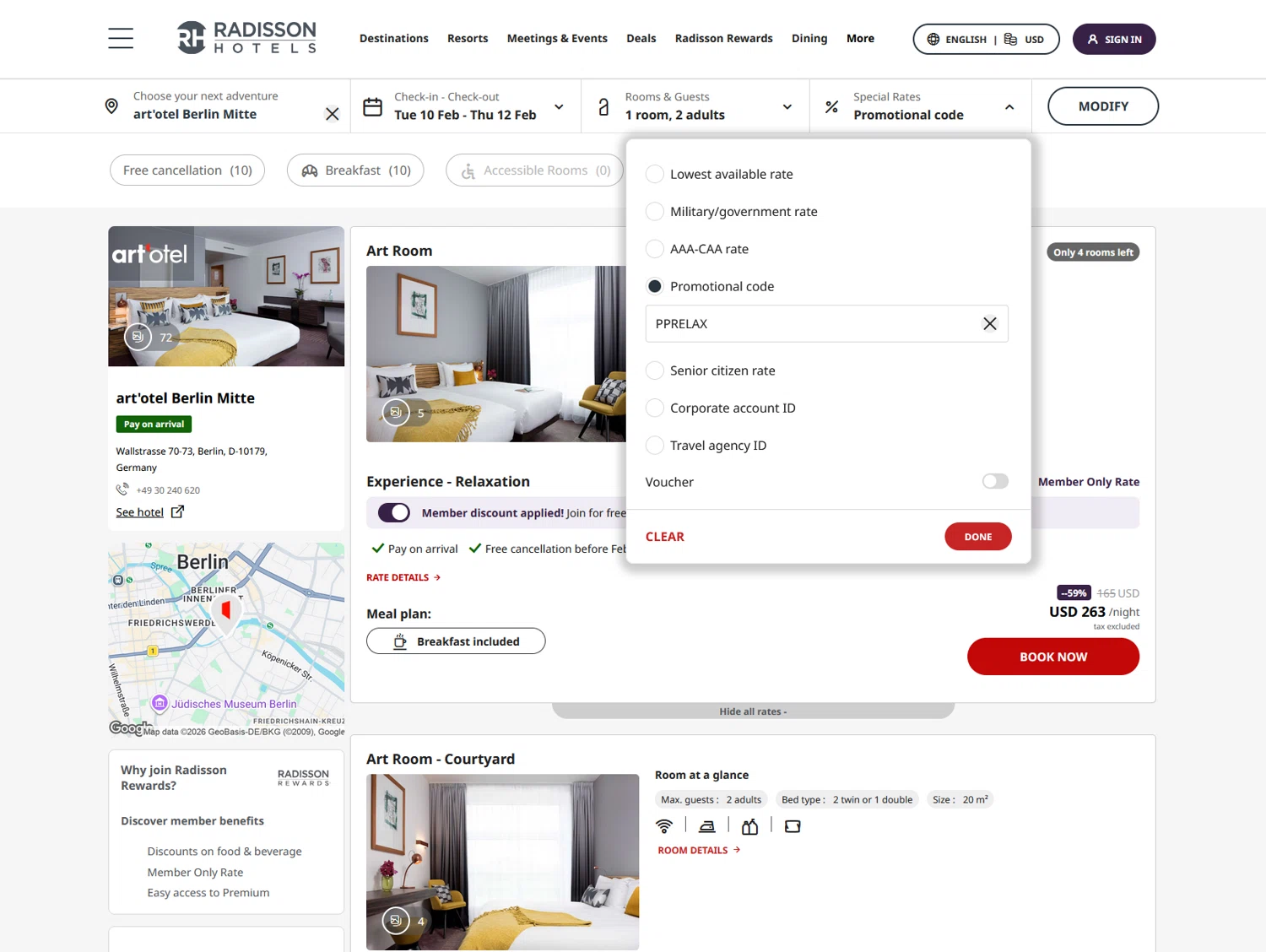Click the Radisson Hotels logo
This screenshot has height=952, width=1266.
click(246, 38)
